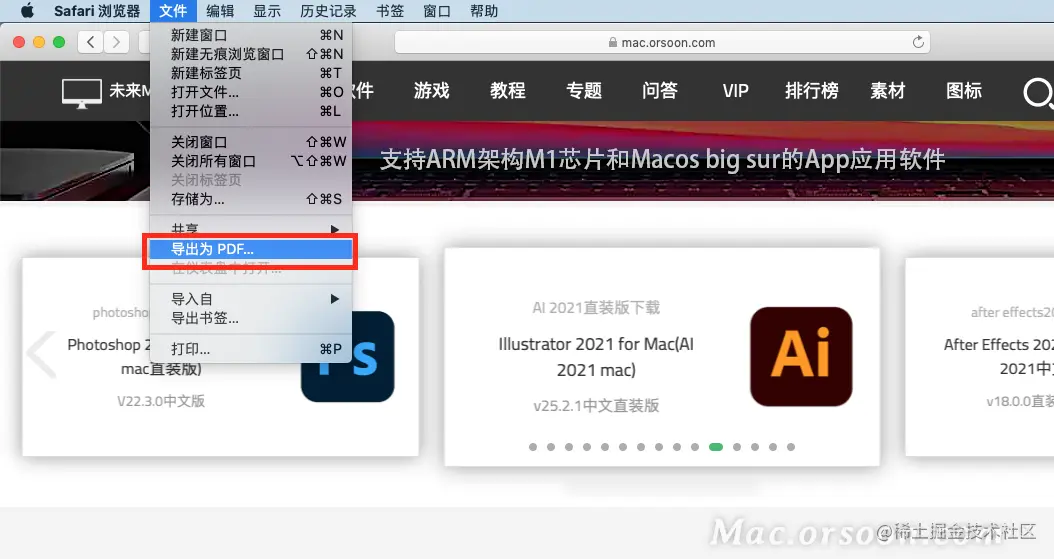Screen dimensions: 1054x559
Task: Expand the 导入自 submenu
Action: point(251,299)
